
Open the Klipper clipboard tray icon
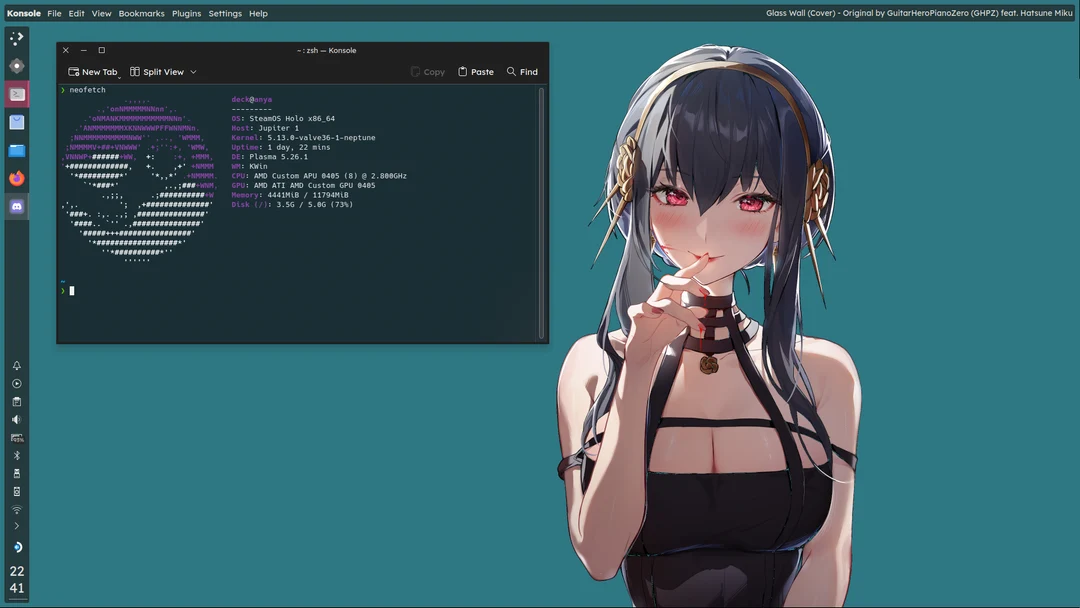click(x=16, y=401)
